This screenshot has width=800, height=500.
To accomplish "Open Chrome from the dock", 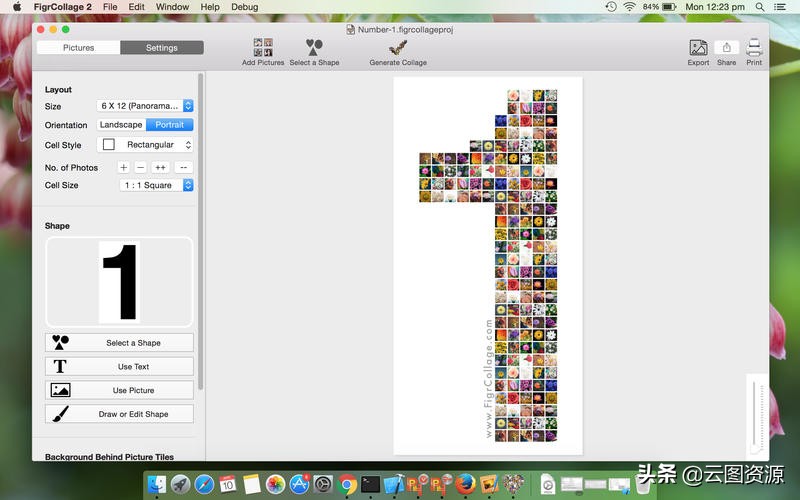I will tap(347, 485).
